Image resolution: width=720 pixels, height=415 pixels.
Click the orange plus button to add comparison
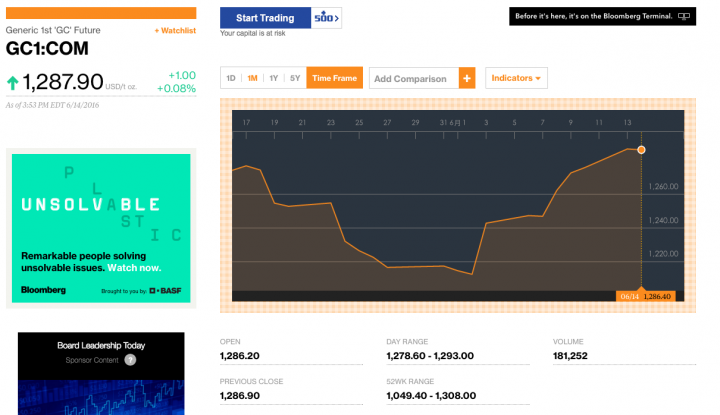click(467, 79)
